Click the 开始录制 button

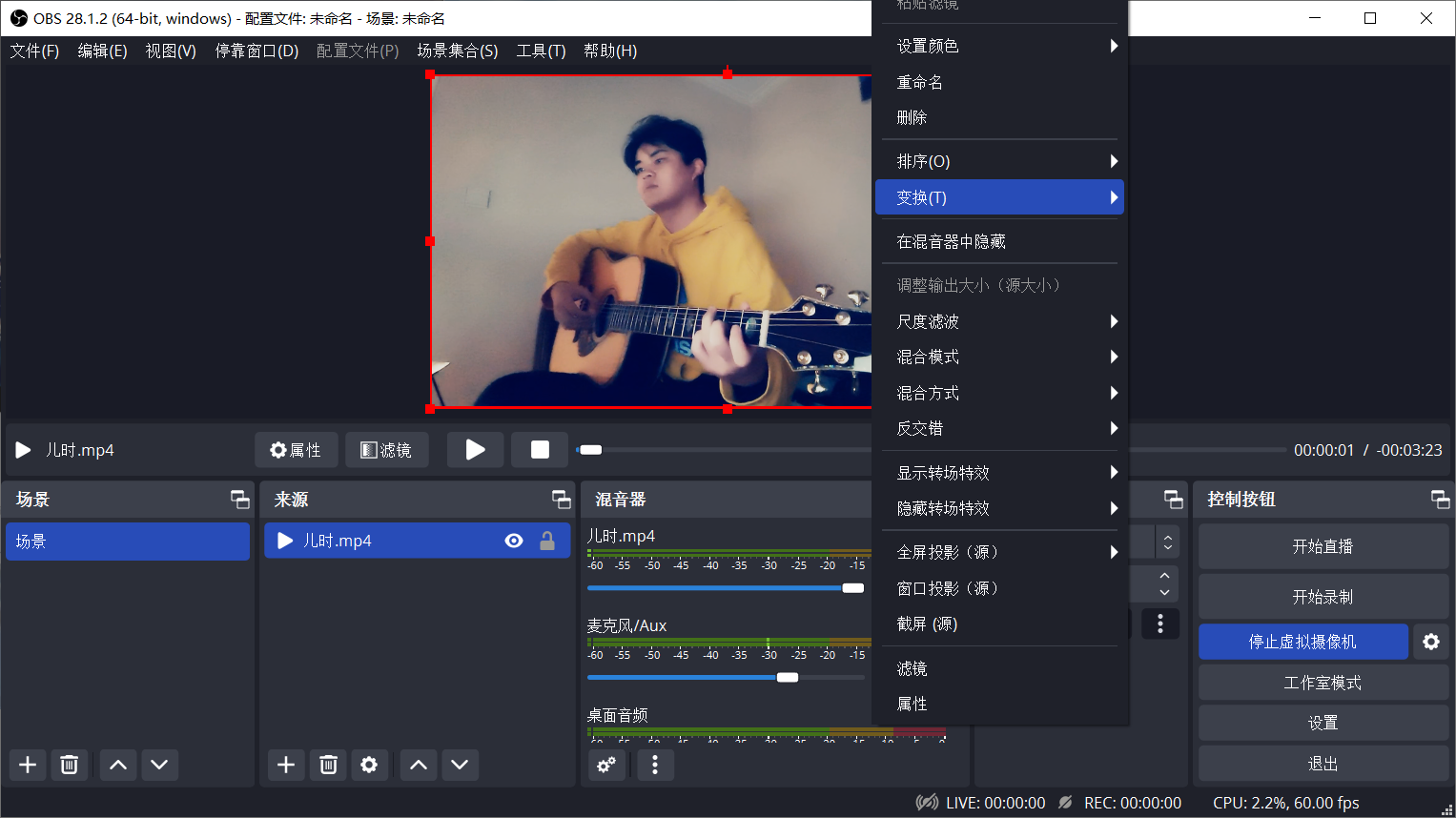(x=1323, y=597)
